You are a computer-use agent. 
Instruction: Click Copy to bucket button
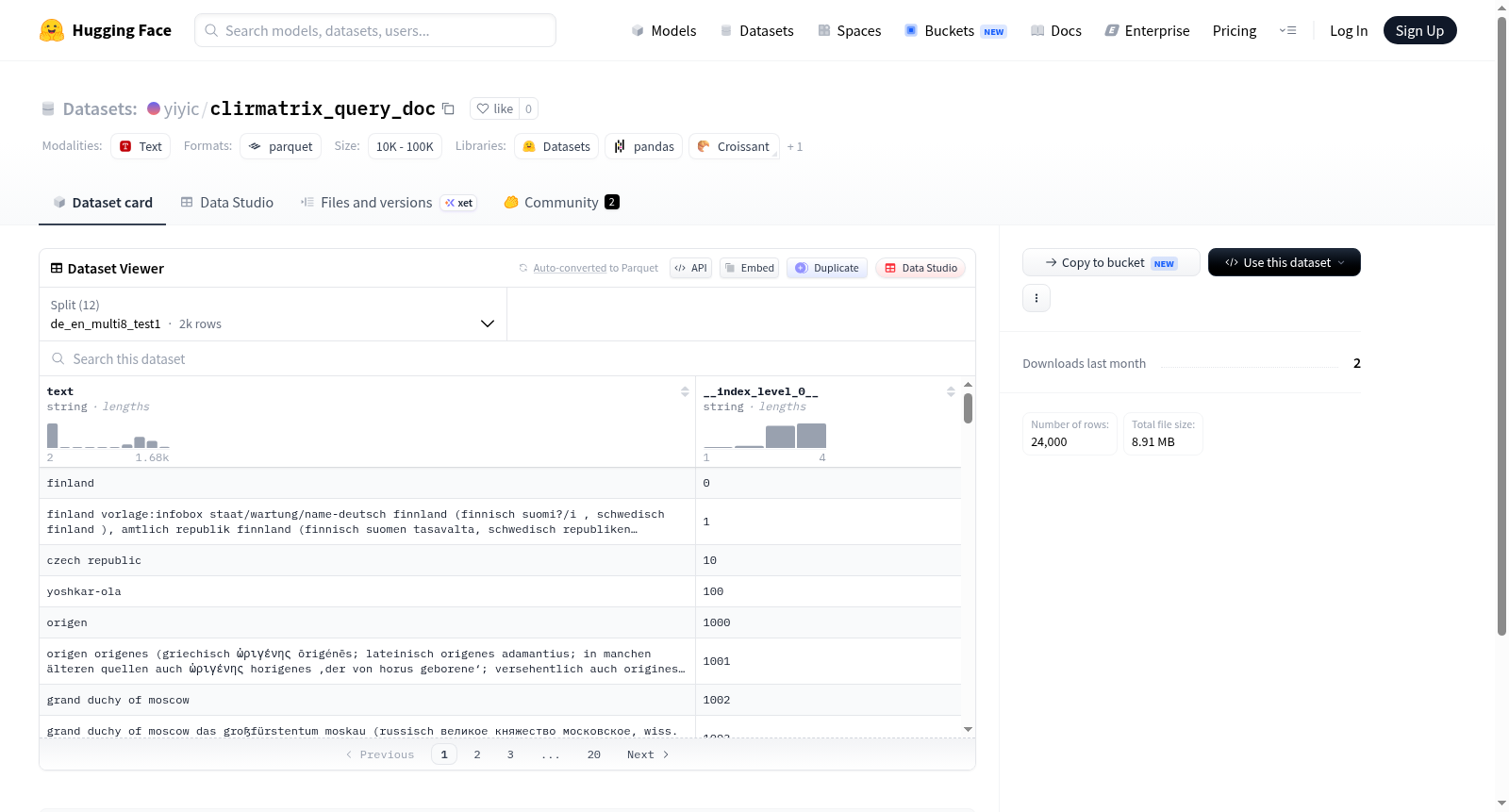[x=1111, y=262]
